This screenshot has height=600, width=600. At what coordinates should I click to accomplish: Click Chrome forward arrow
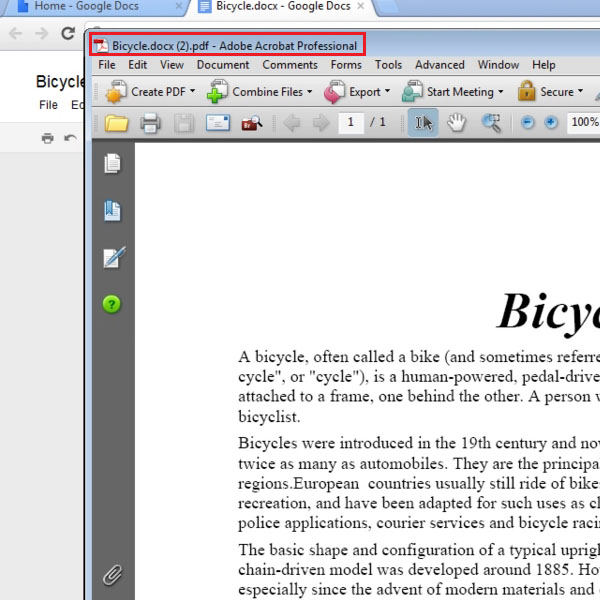coord(41,33)
